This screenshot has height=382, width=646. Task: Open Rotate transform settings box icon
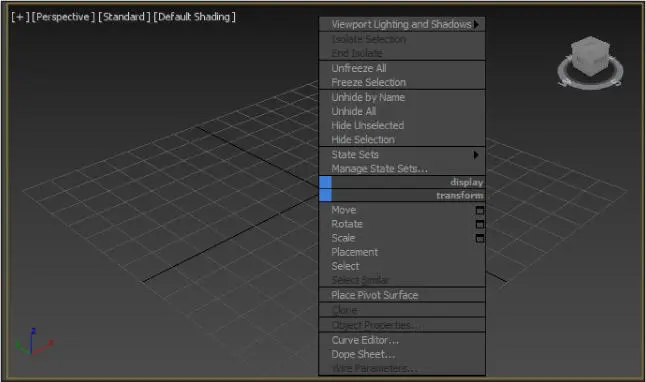480,224
